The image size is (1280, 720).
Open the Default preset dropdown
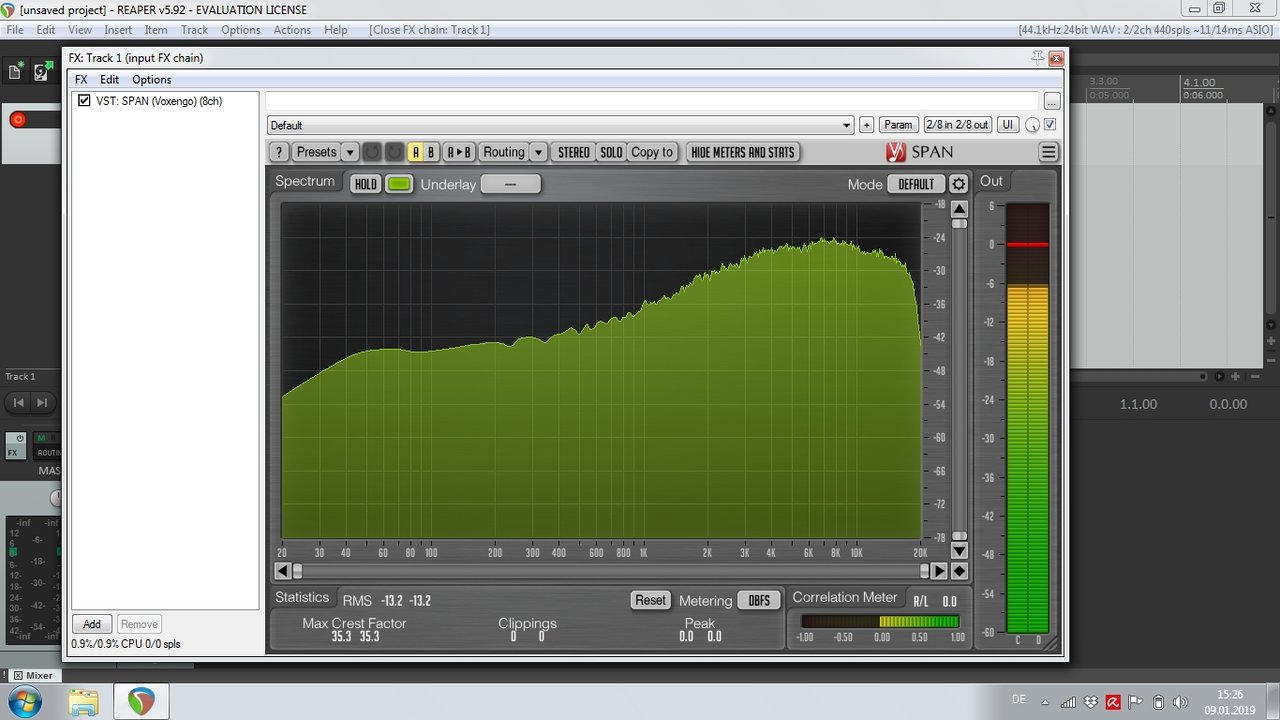pos(560,125)
